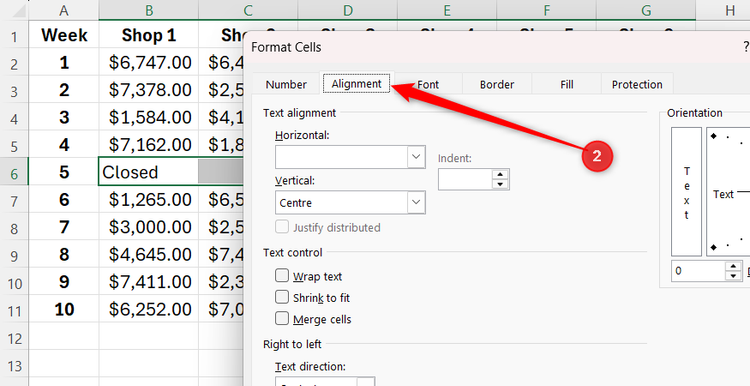750x386 pixels.
Task: Check the Merge cells option
Action: (x=282, y=318)
